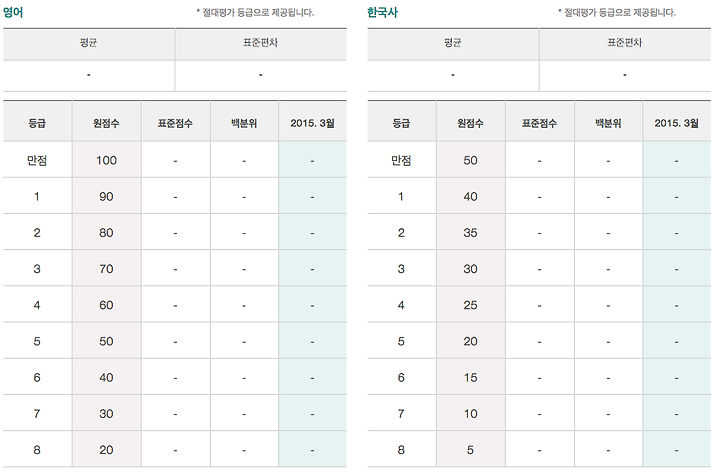The image size is (720, 474).
Task: Select the 한국사 raw score 20 for grade 5
Action: (x=470, y=341)
